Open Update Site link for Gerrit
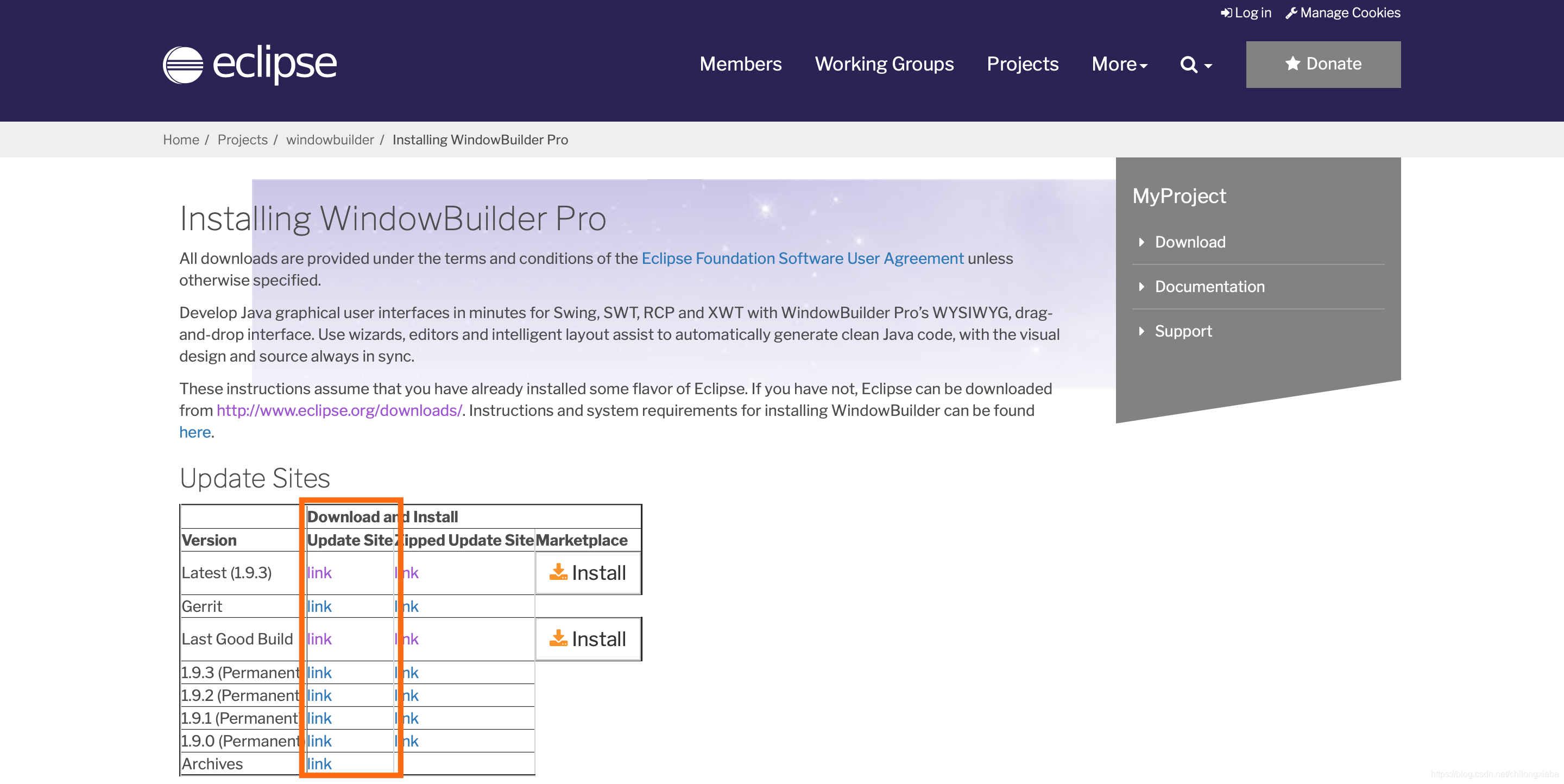This screenshot has width=1564, height=784. pos(319,606)
